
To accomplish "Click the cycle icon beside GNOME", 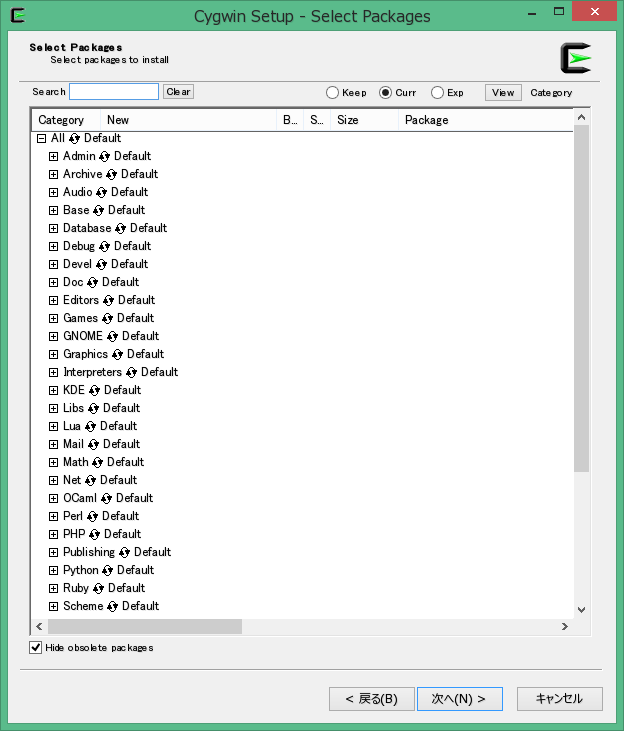I will pyautogui.click(x=112, y=337).
